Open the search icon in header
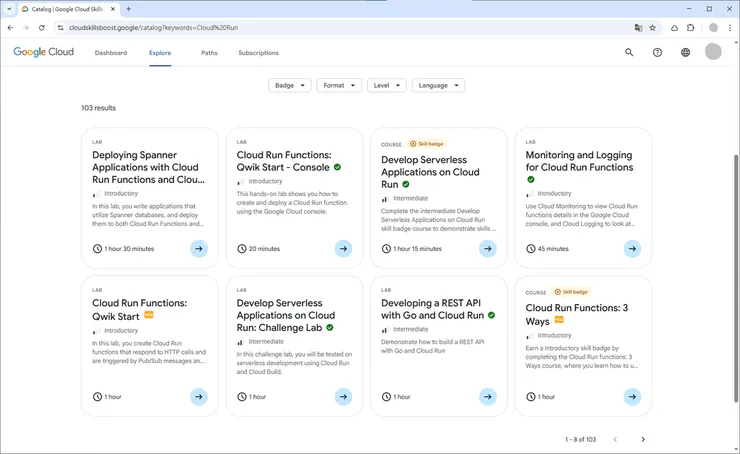The image size is (740, 454). point(629,52)
